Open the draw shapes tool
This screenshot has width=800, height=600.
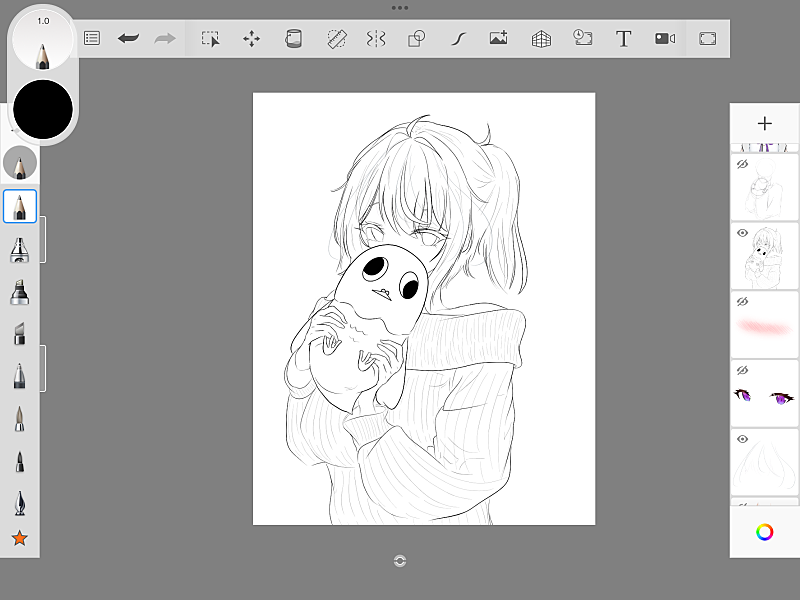click(416, 39)
